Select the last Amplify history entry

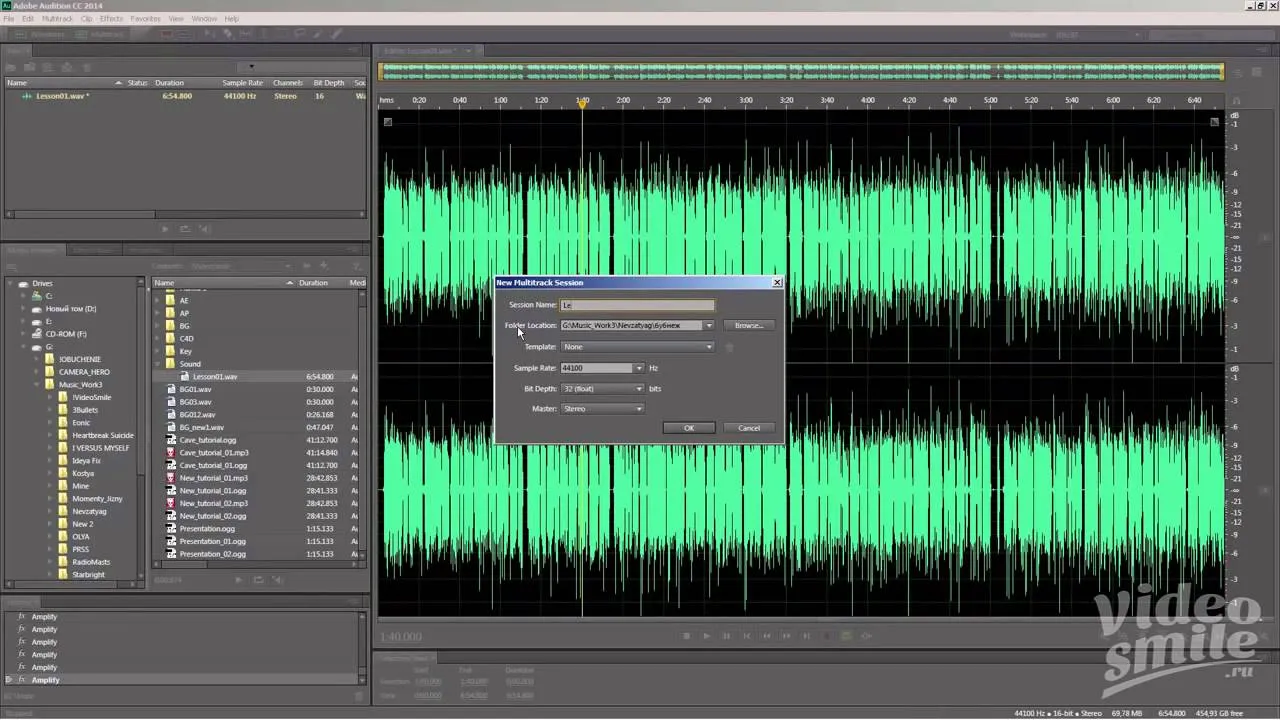pos(45,680)
